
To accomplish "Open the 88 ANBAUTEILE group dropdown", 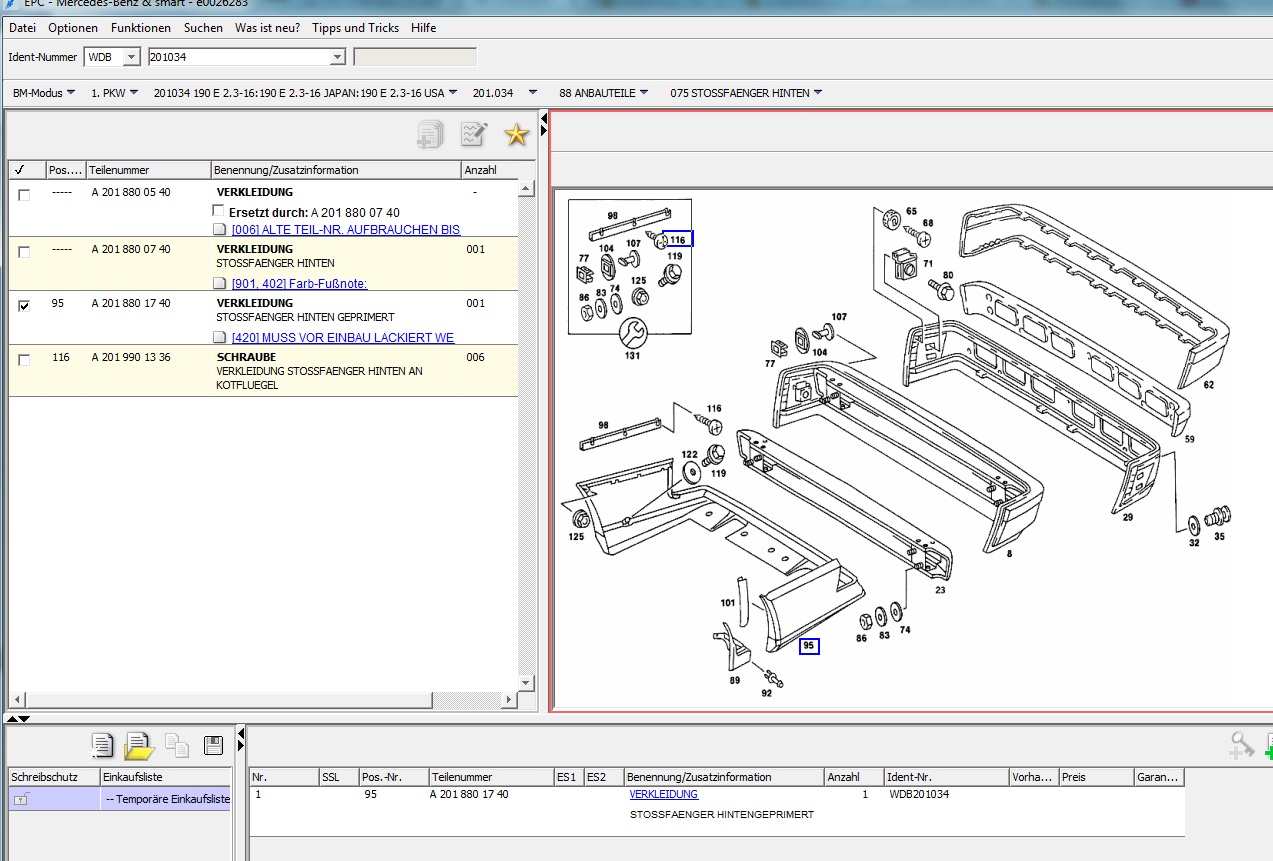I will [604, 93].
